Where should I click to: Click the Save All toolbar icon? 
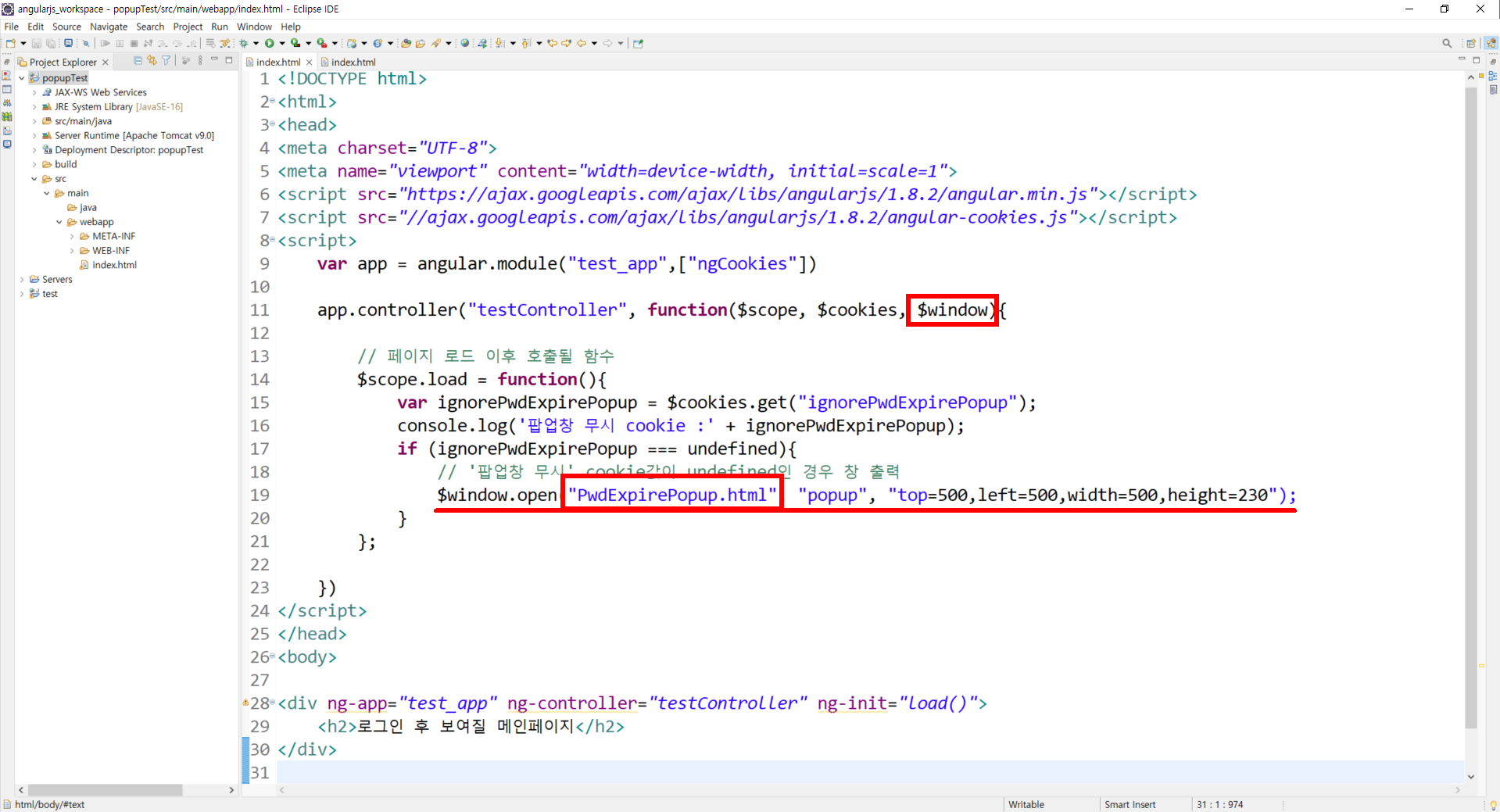51,43
